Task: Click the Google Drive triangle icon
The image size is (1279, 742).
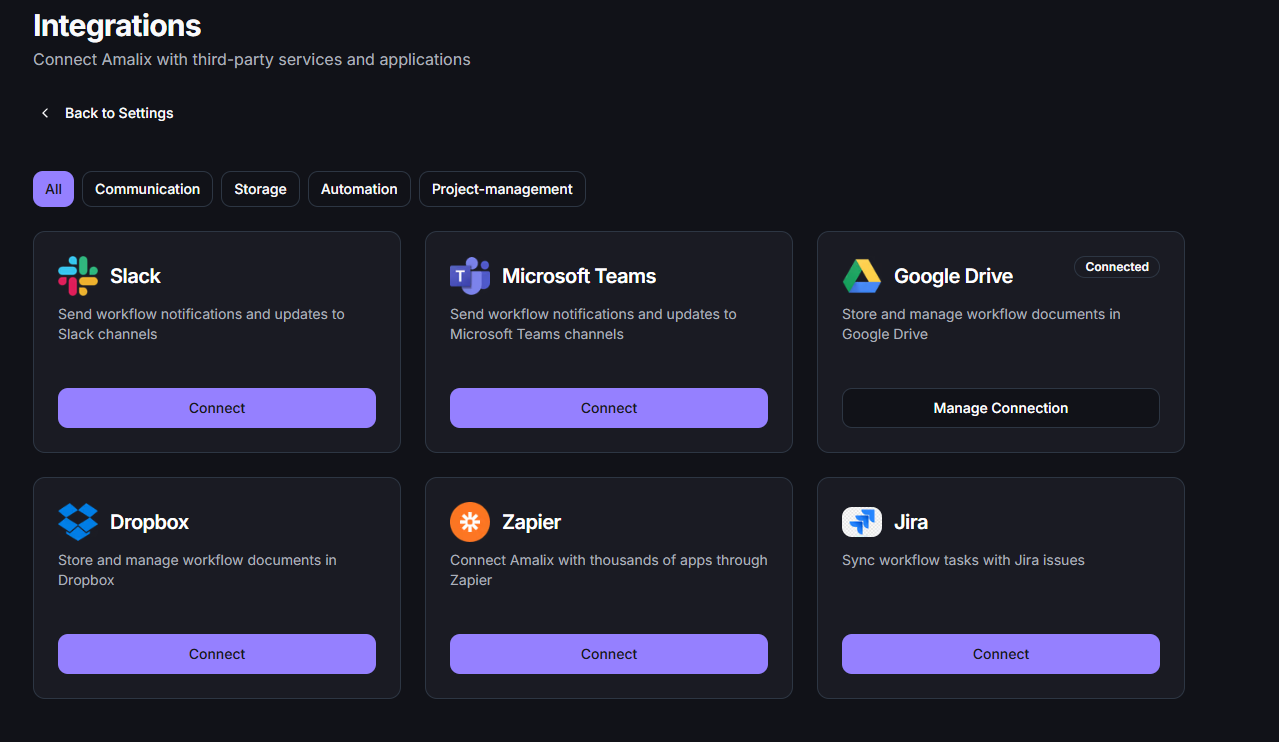Action: click(861, 275)
